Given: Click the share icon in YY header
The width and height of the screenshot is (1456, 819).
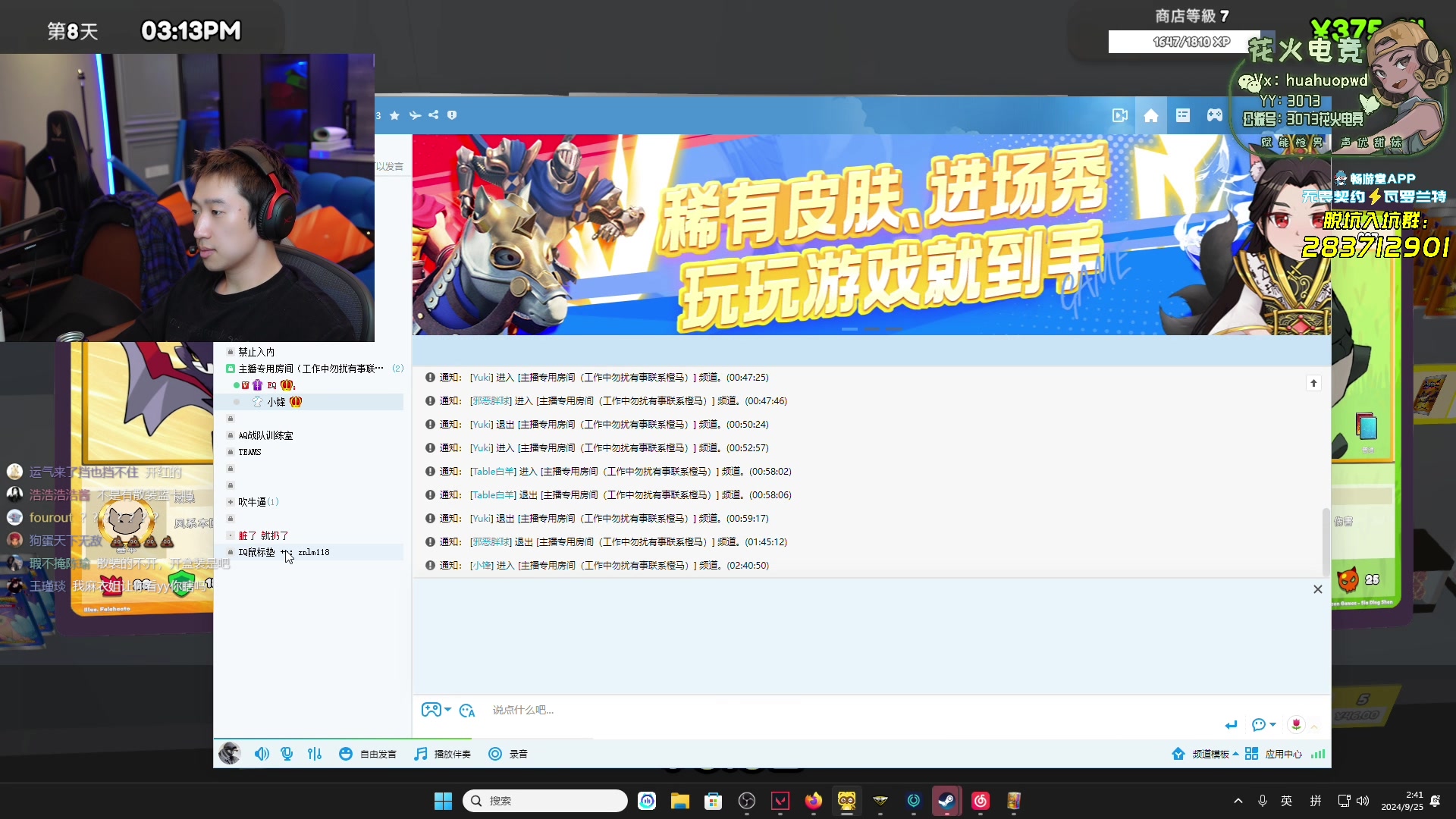Looking at the screenshot, I should (x=433, y=115).
